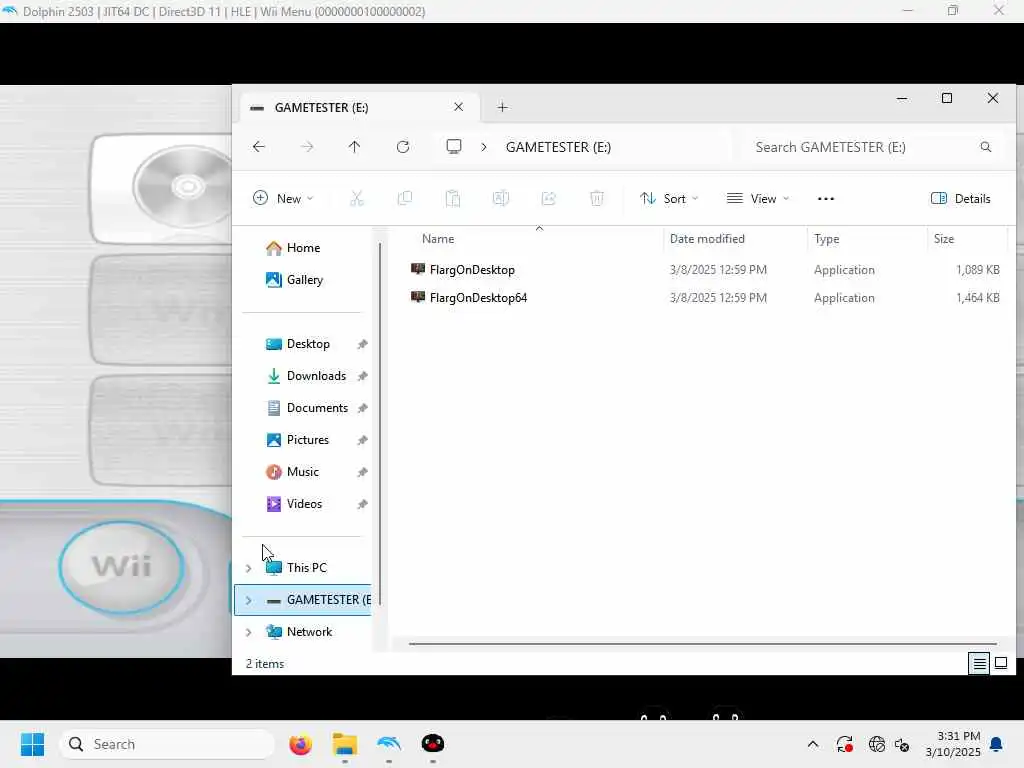Screen dimensions: 1024x768
Task: Click the Paste clipboard icon
Action: (453, 199)
